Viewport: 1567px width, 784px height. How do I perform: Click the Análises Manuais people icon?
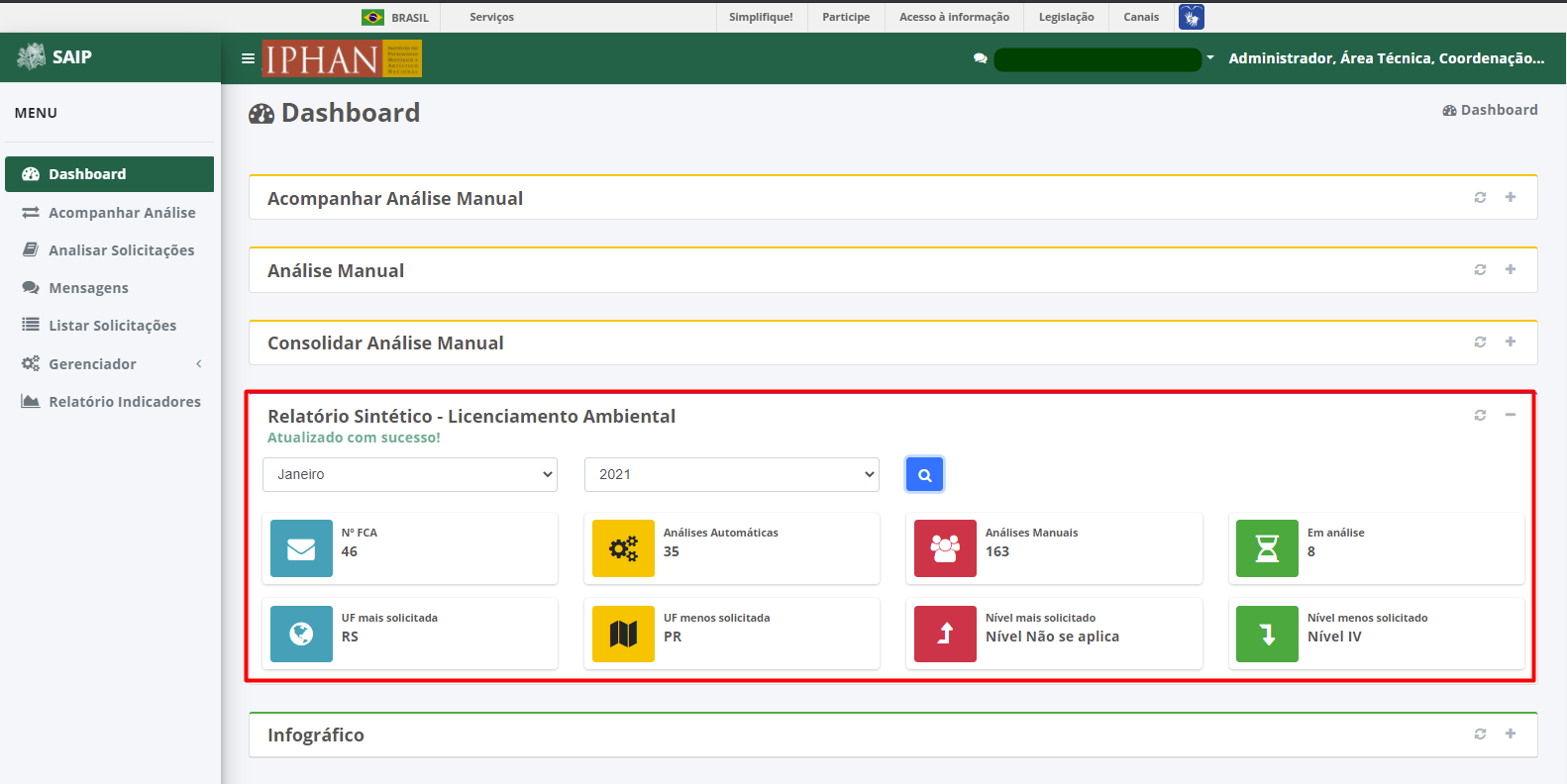coord(945,548)
